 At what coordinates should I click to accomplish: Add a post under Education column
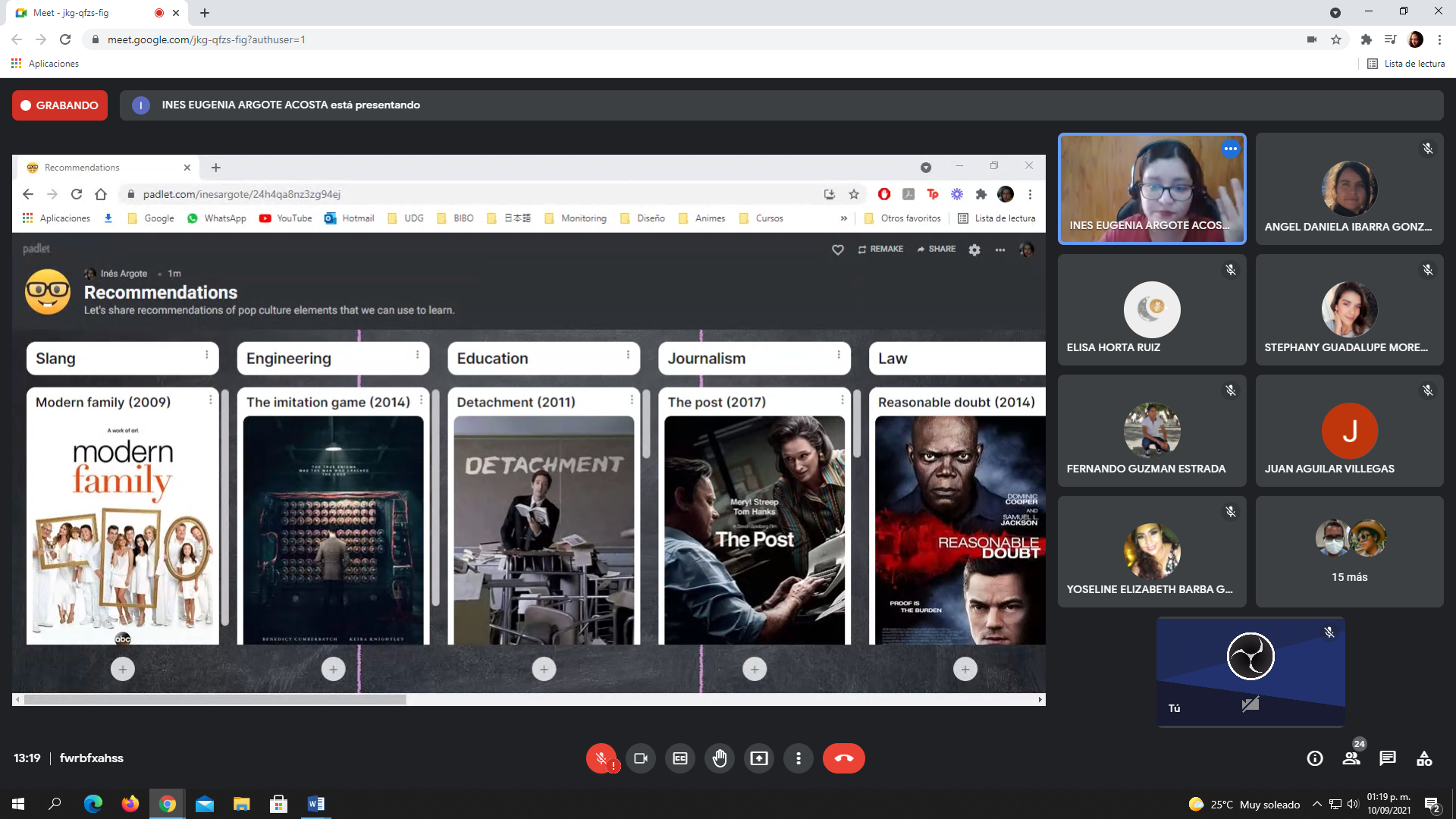click(544, 669)
